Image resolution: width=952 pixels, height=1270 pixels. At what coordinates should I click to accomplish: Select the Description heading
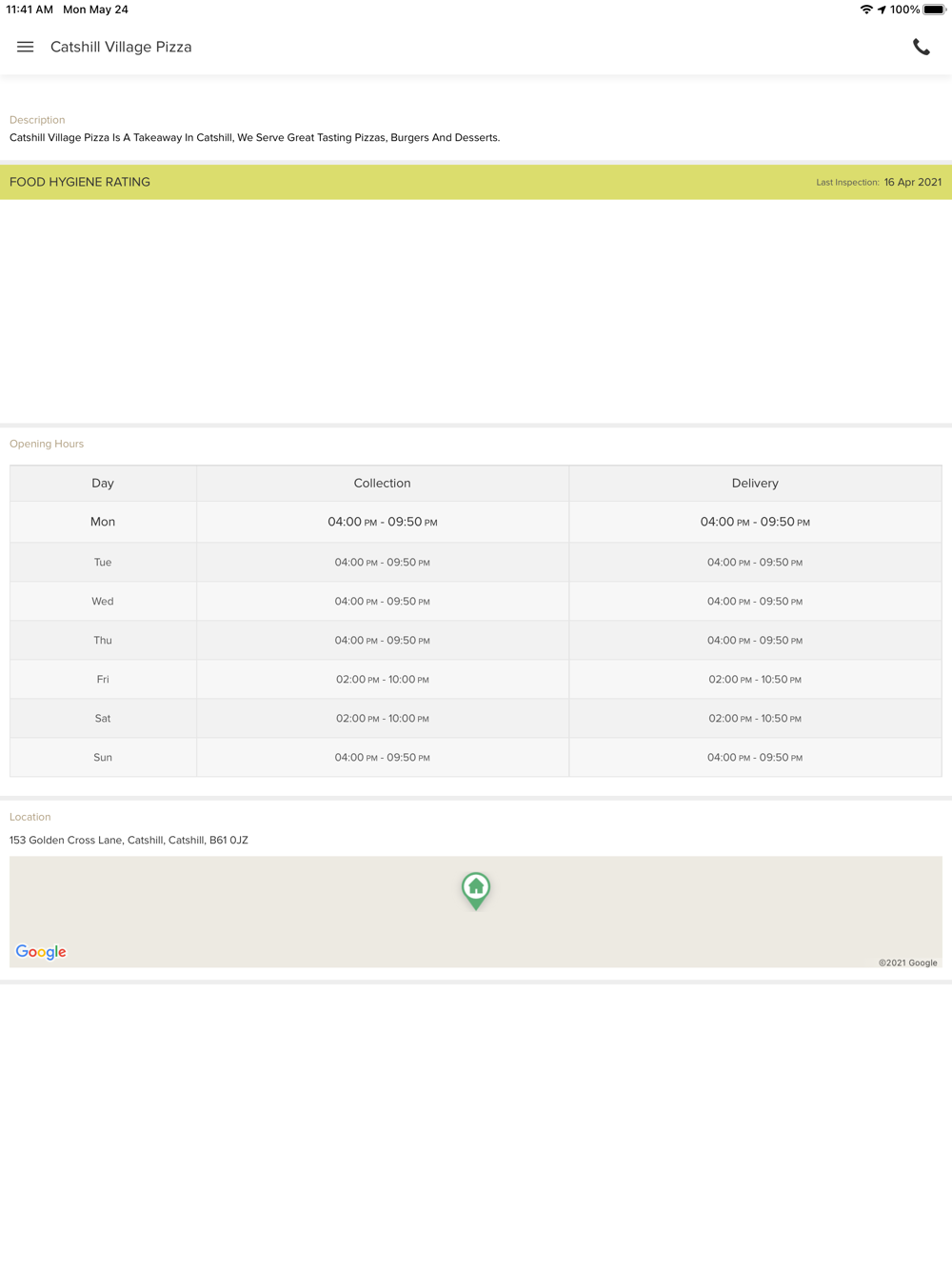(x=37, y=120)
